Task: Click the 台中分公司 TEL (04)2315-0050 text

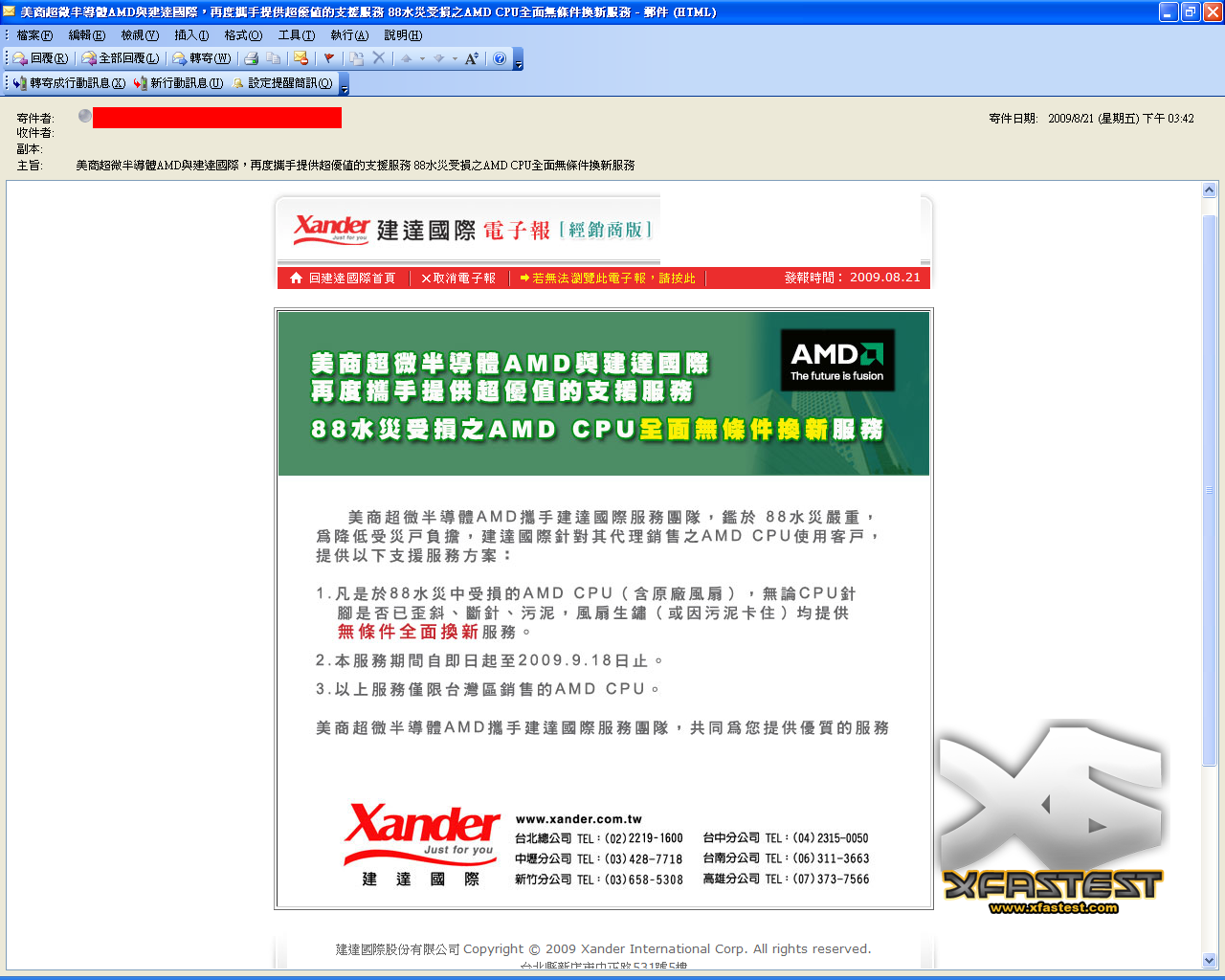Action: 786,838
